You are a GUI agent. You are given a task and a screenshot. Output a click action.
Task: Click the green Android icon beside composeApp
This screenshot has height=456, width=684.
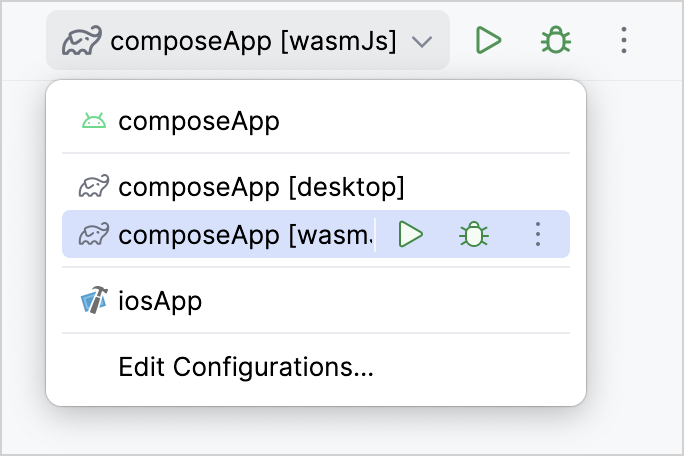pyautogui.click(x=94, y=122)
